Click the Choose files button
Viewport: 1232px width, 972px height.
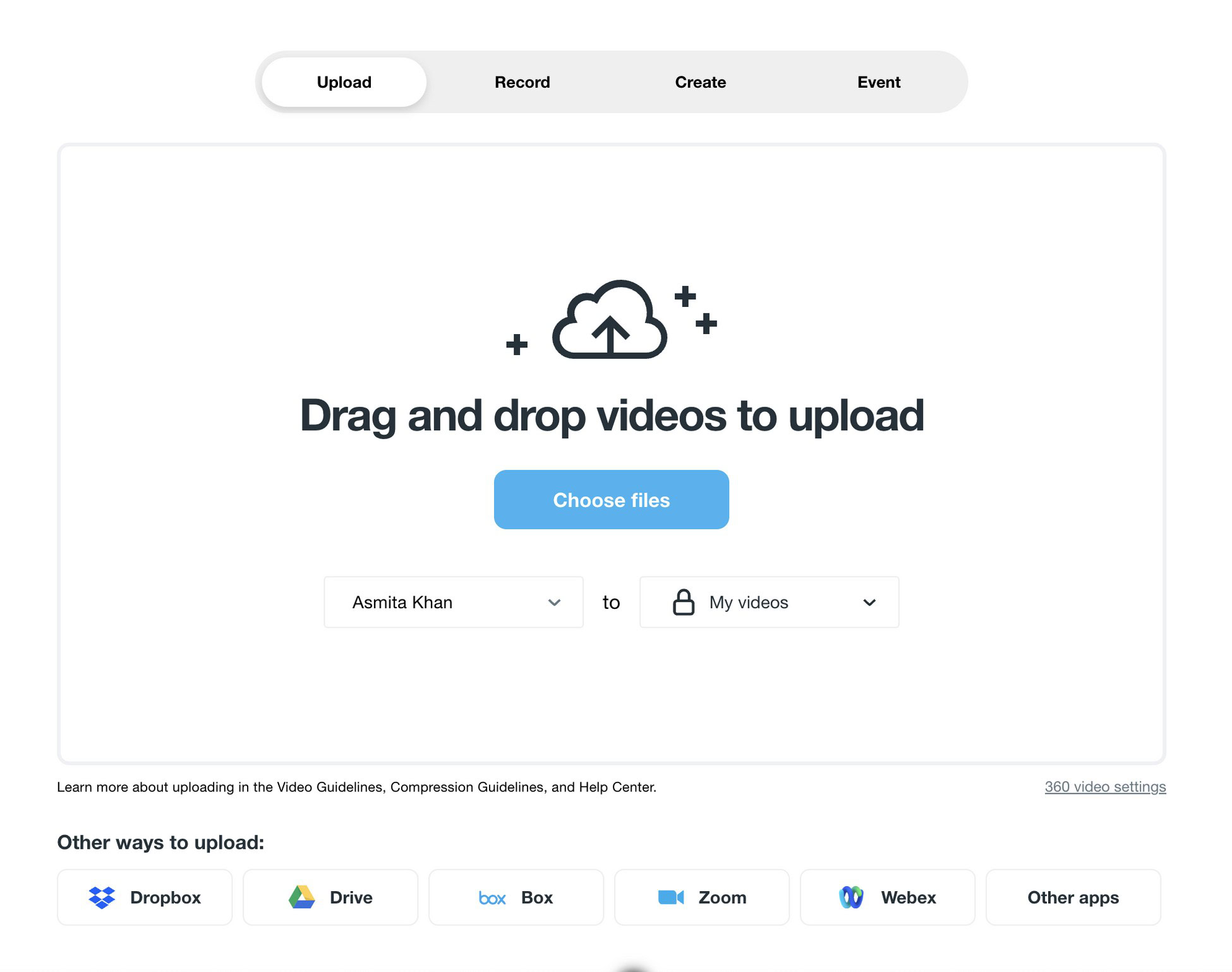click(611, 499)
